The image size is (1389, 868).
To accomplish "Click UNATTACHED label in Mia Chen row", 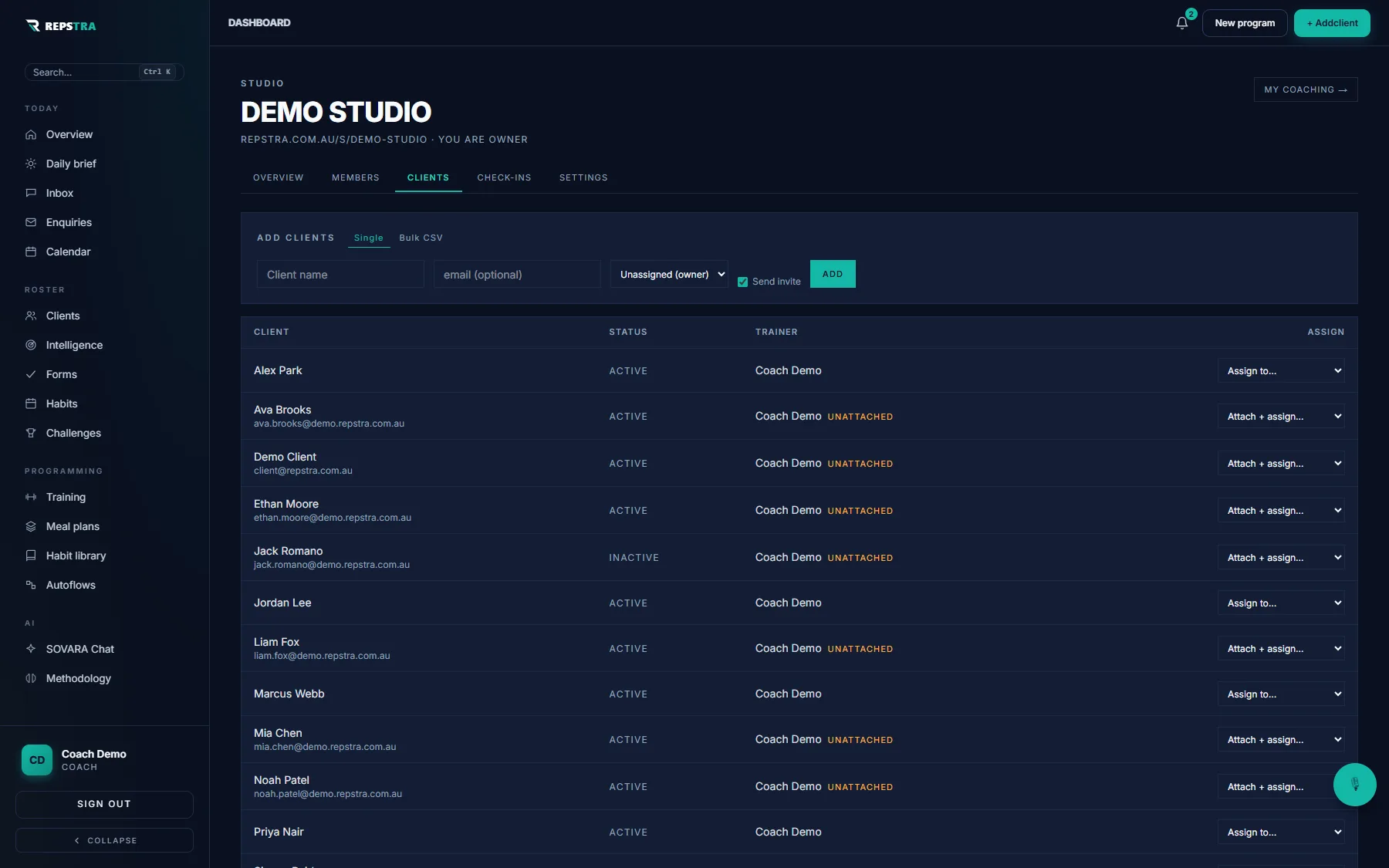I will (x=860, y=740).
